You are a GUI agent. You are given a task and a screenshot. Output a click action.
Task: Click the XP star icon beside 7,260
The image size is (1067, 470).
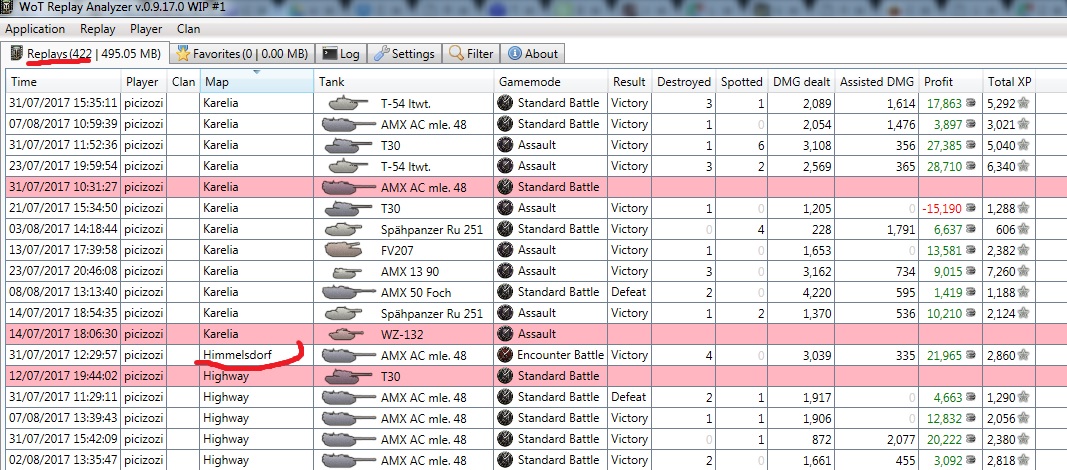pos(1023,271)
